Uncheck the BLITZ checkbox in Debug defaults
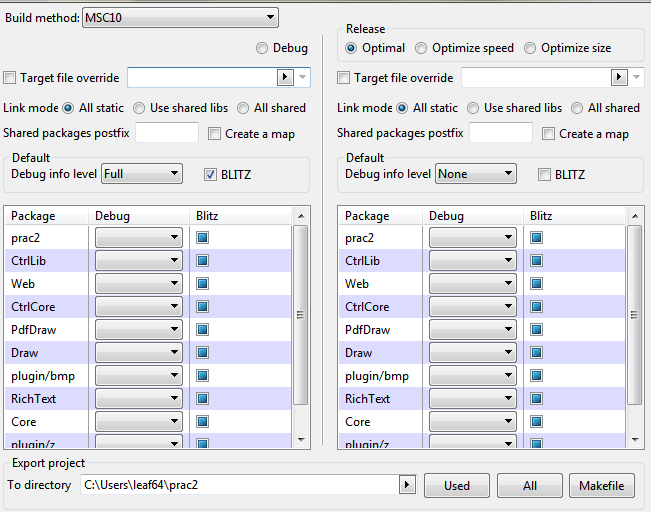Viewport: 651px width, 512px height. pos(211,174)
